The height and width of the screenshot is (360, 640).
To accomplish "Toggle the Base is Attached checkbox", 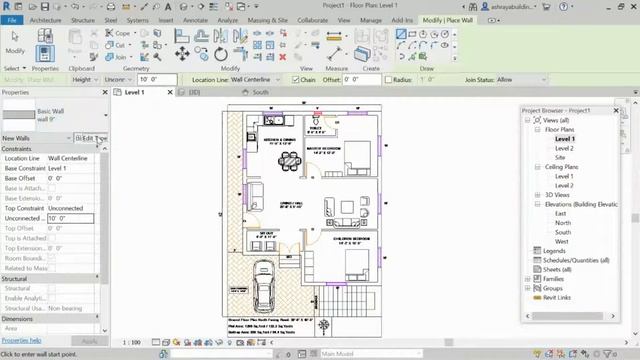I will [x=51, y=188].
